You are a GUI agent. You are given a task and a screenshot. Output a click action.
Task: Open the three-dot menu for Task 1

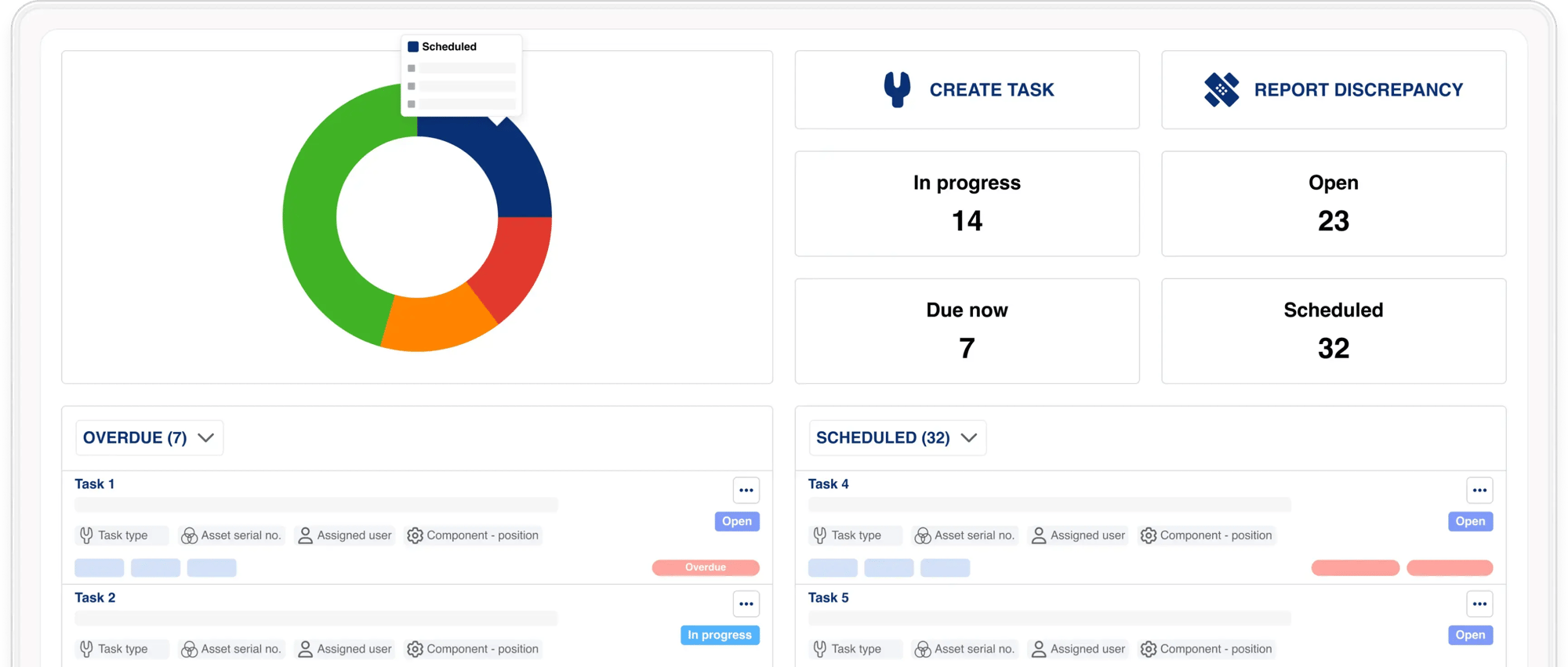click(x=746, y=491)
